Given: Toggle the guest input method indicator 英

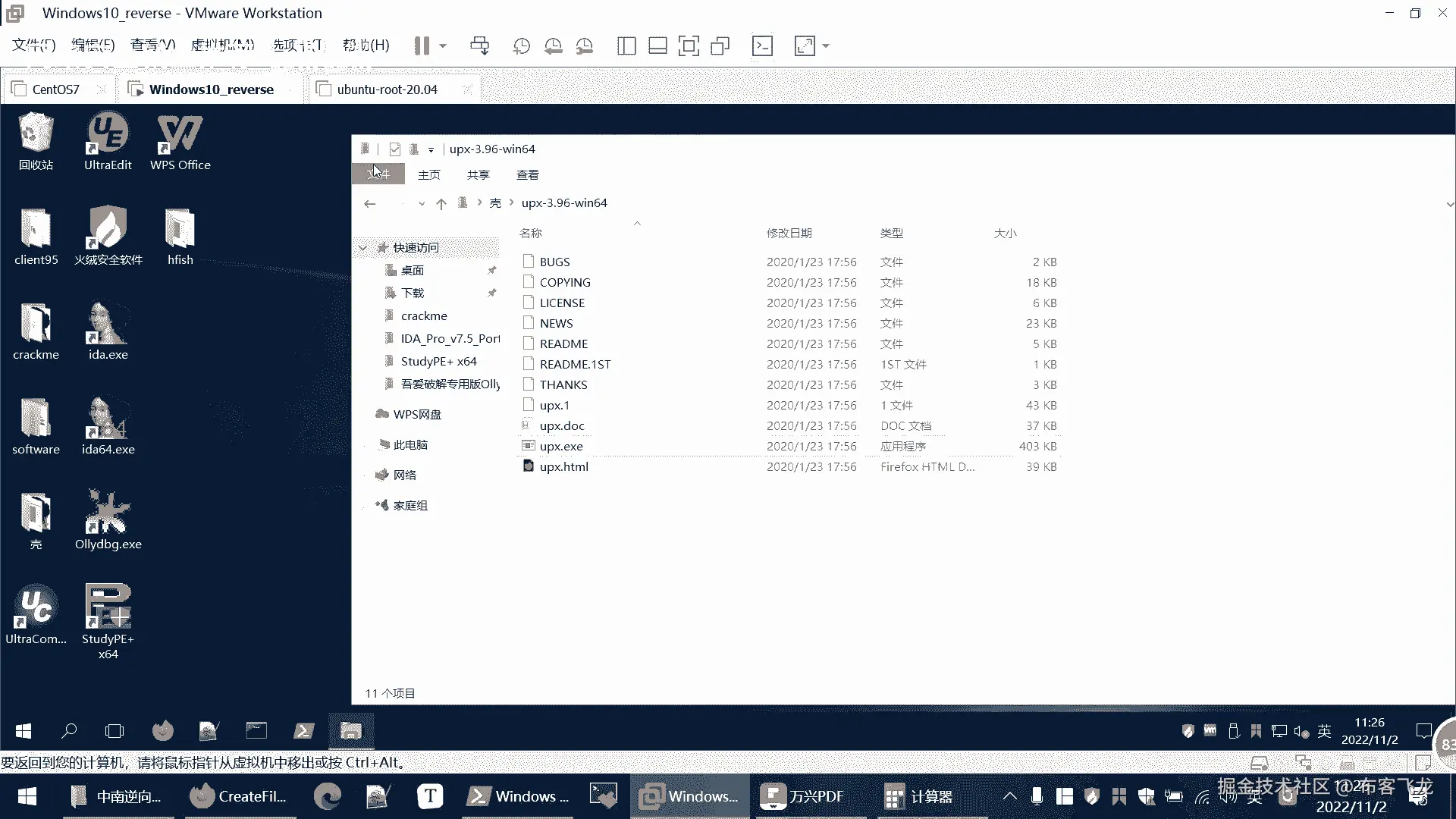Looking at the screenshot, I should click(x=1324, y=731).
